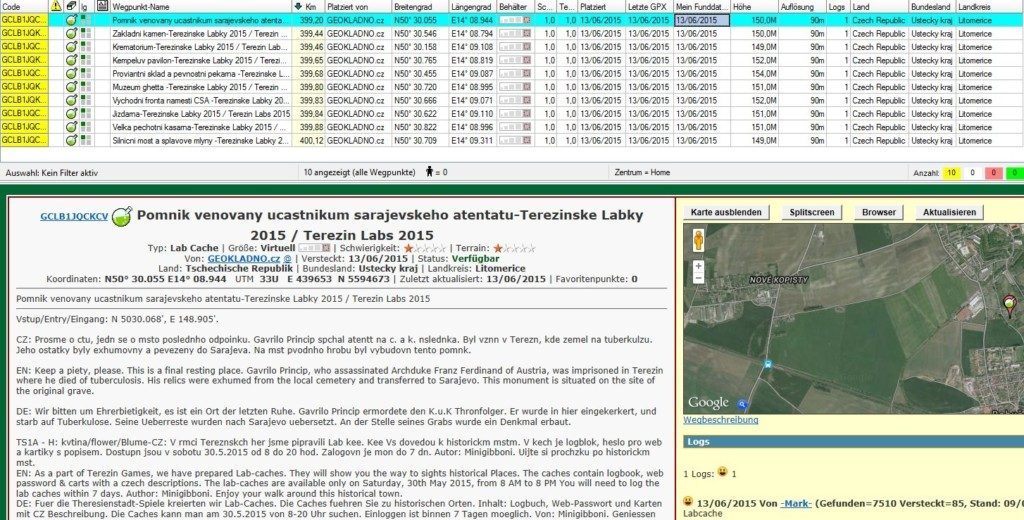Click the E14° 09.311 longitude cell
Image resolution: width=1024 pixels, height=520 pixels.
pos(472,140)
